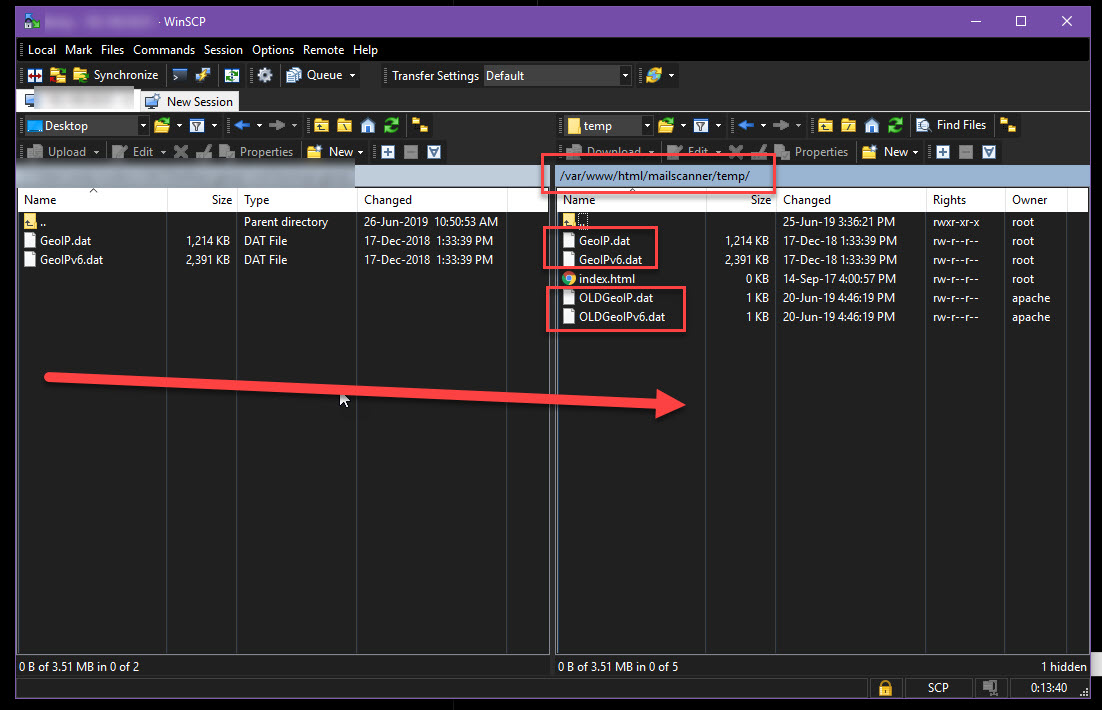Click the local panel refresh icon
The height and width of the screenshot is (710, 1102).
391,126
